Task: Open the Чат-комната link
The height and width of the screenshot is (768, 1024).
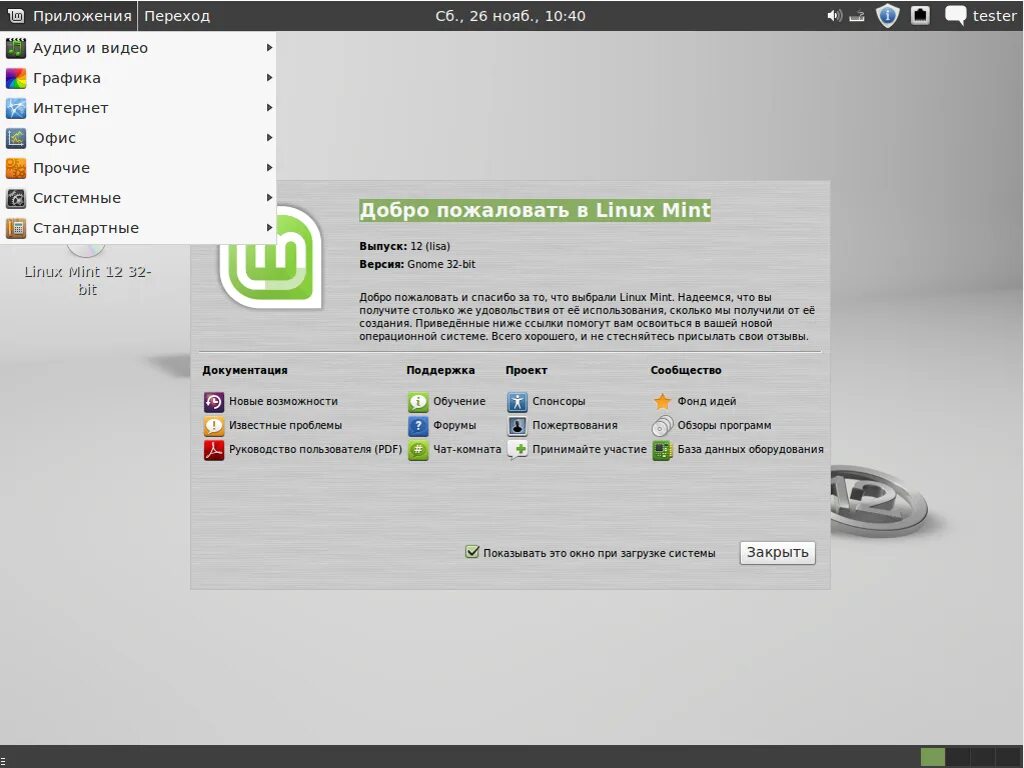Action: point(467,449)
